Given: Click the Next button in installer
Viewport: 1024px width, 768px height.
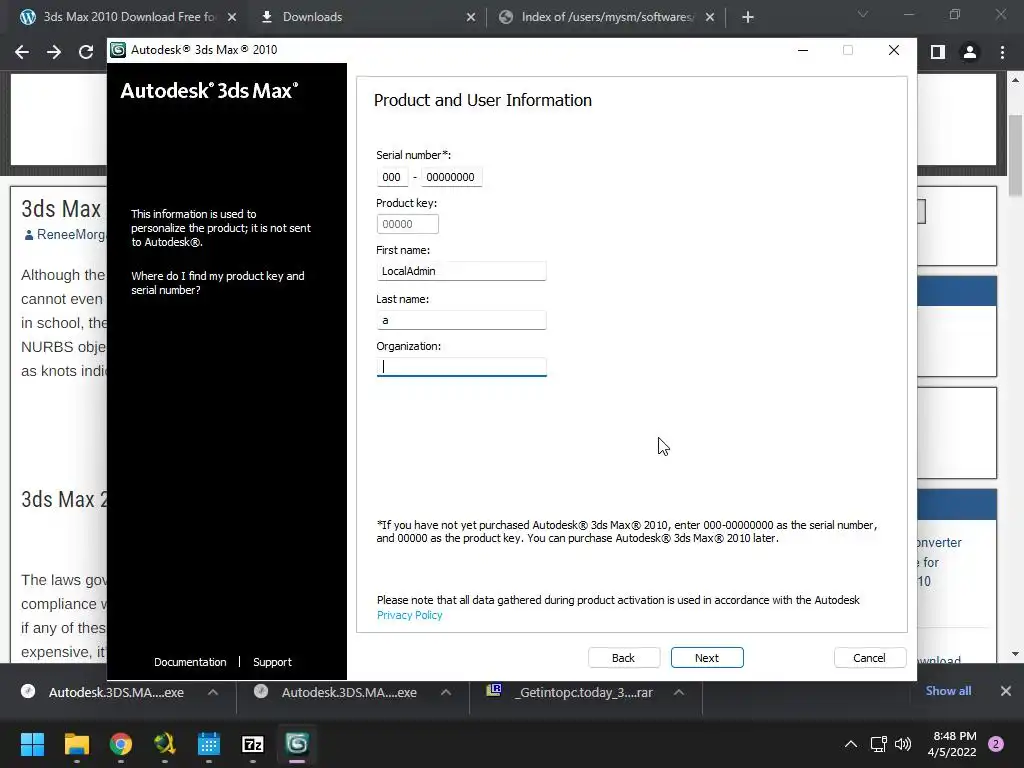Looking at the screenshot, I should (707, 658).
